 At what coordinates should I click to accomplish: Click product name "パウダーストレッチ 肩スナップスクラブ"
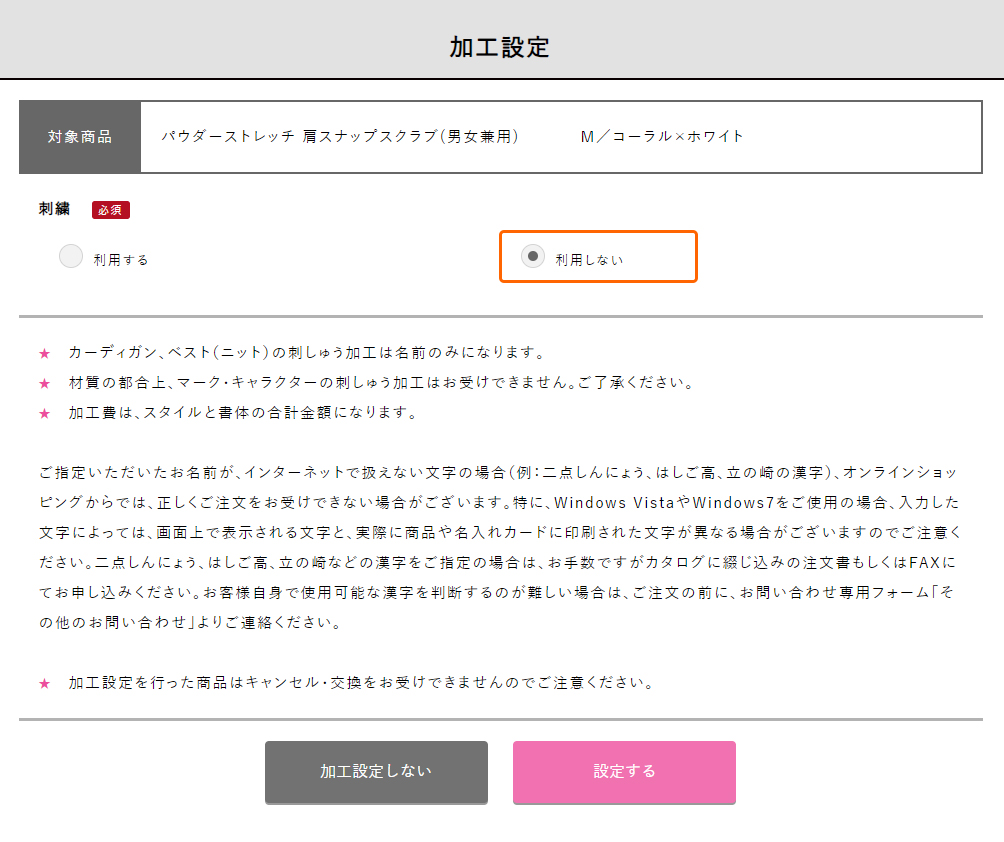tap(340, 137)
